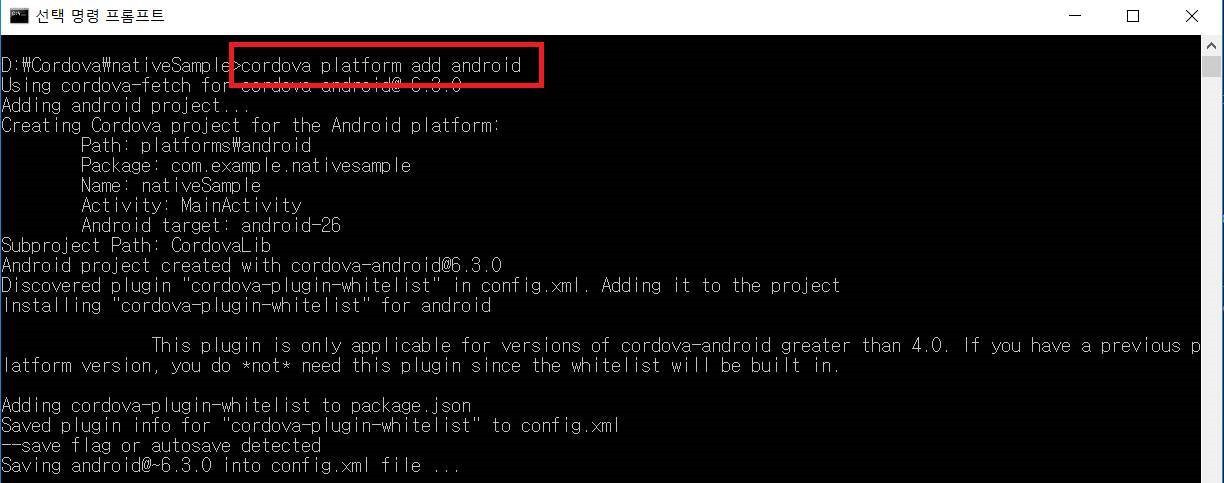Click the 'Android target: android-26' line
The image size is (1224, 483).
[211, 225]
